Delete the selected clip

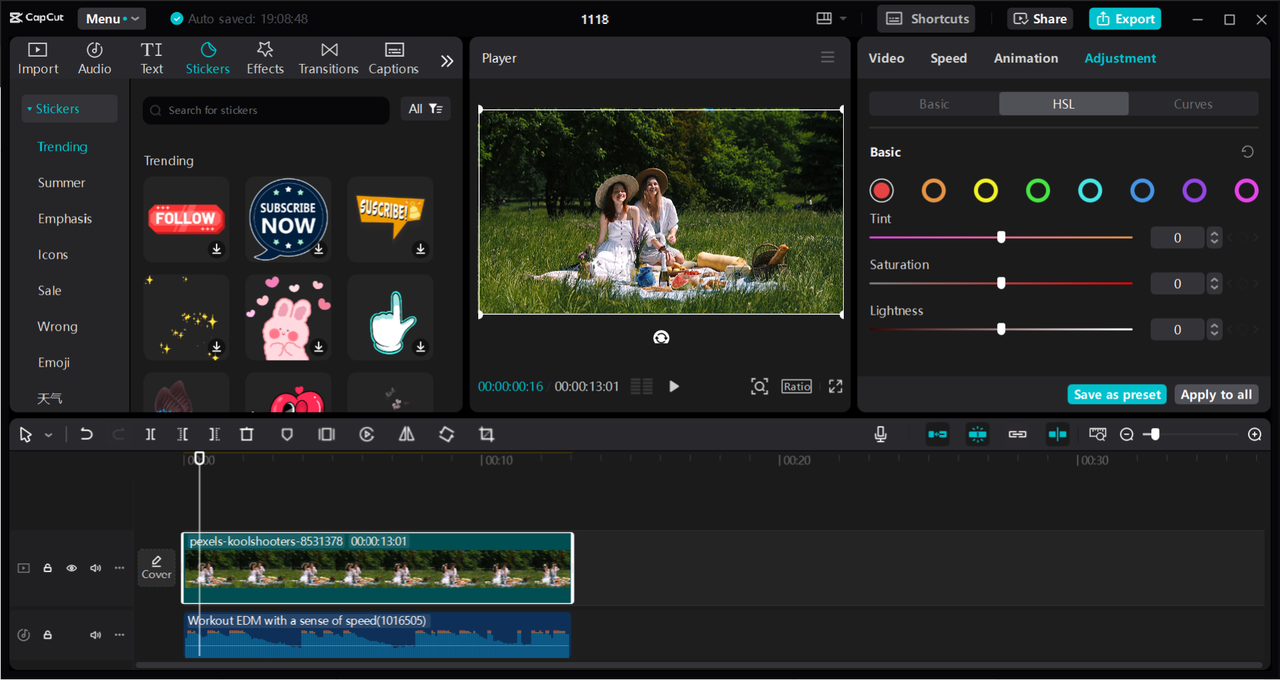click(x=247, y=434)
